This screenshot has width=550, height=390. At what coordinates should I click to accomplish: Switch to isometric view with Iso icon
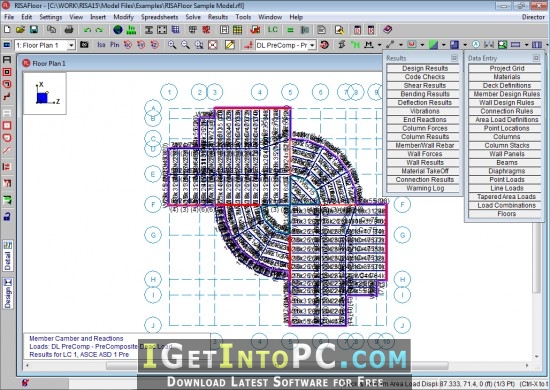click(x=101, y=45)
